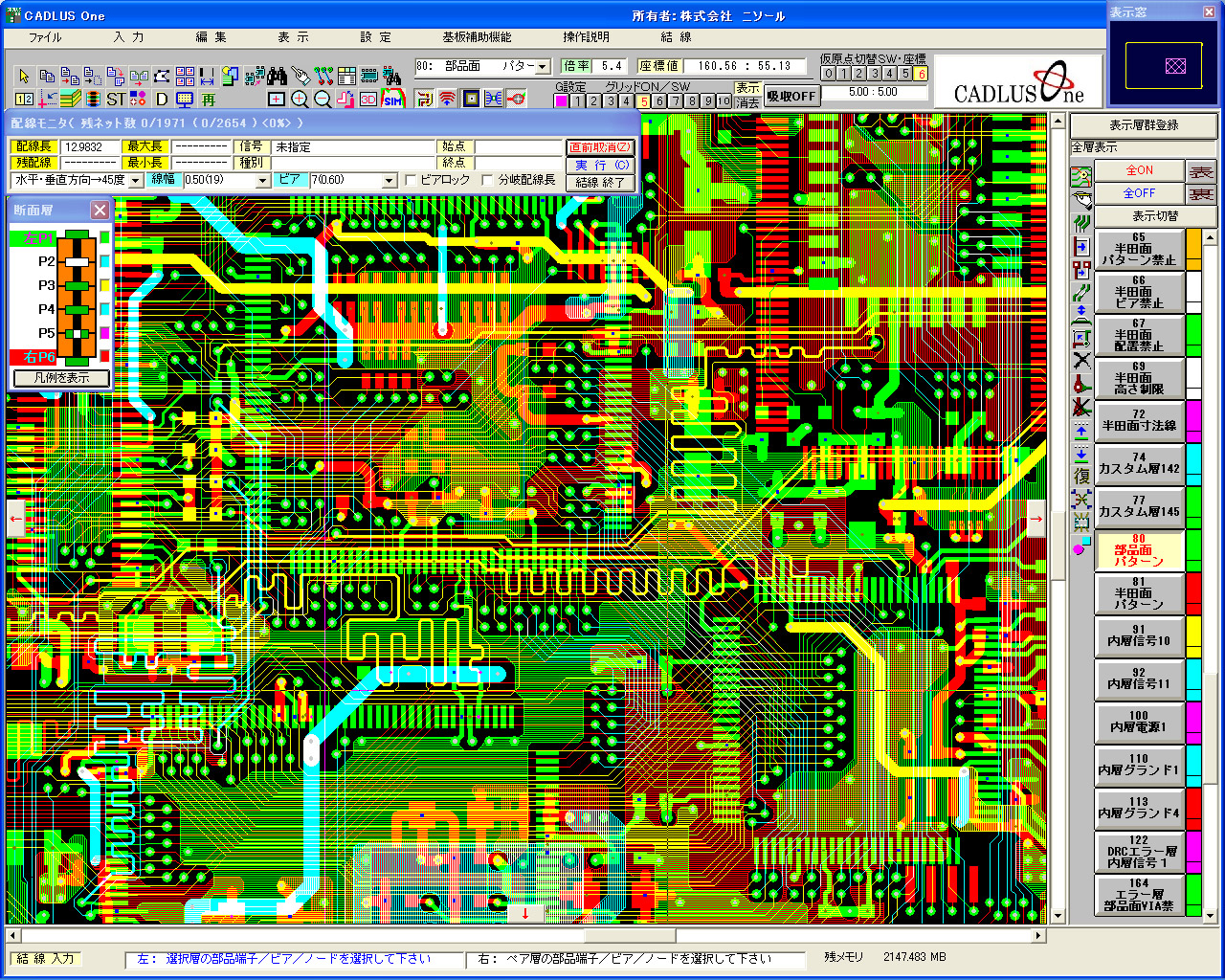The height and width of the screenshot is (980, 1225).
Task: Click the binoculars search icon
Action: (277, 77)
